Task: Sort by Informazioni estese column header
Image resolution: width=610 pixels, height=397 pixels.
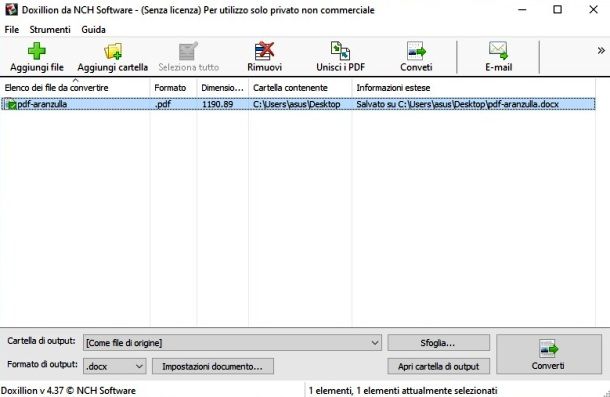Action: click(x=473, y=88)
